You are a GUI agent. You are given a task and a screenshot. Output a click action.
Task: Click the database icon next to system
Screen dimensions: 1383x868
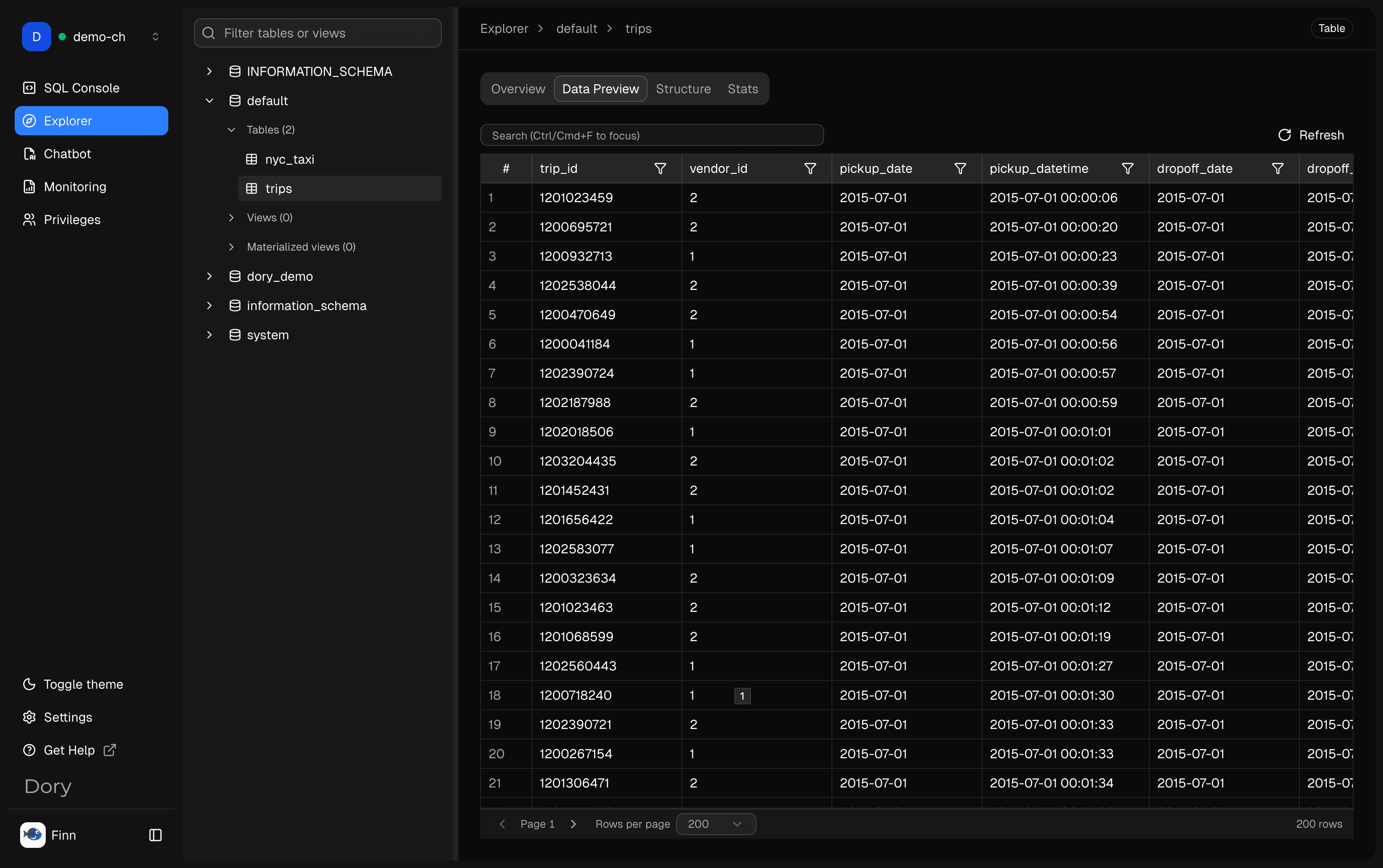[235, 335]
